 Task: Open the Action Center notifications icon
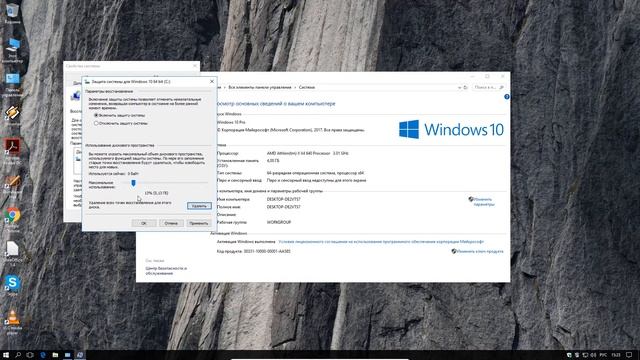click(629, 355)
